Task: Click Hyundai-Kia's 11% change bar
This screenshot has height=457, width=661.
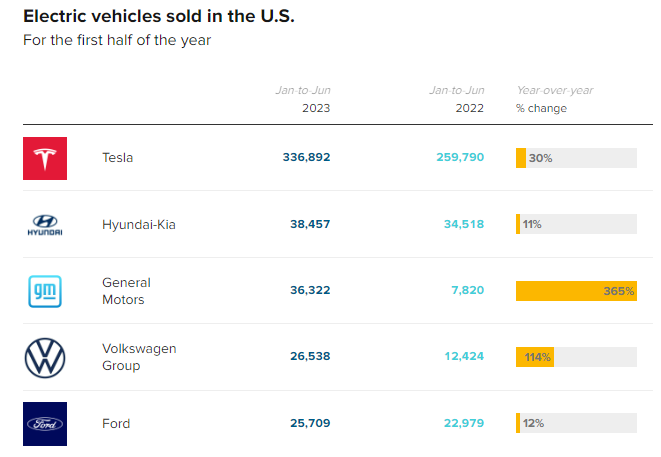Action: (x=576, y=225)
